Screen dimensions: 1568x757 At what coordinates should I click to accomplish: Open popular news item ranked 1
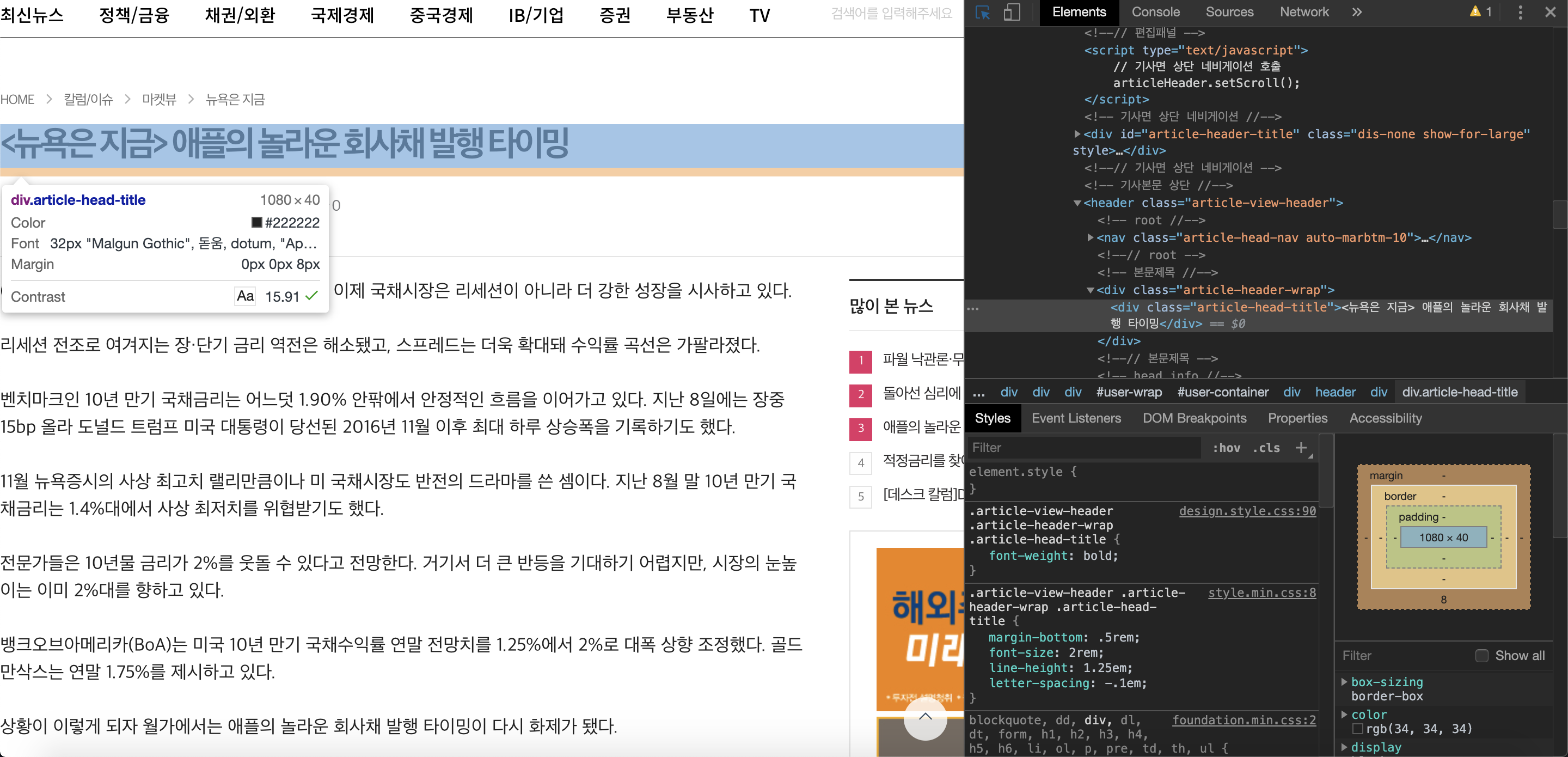click(923, 360)
